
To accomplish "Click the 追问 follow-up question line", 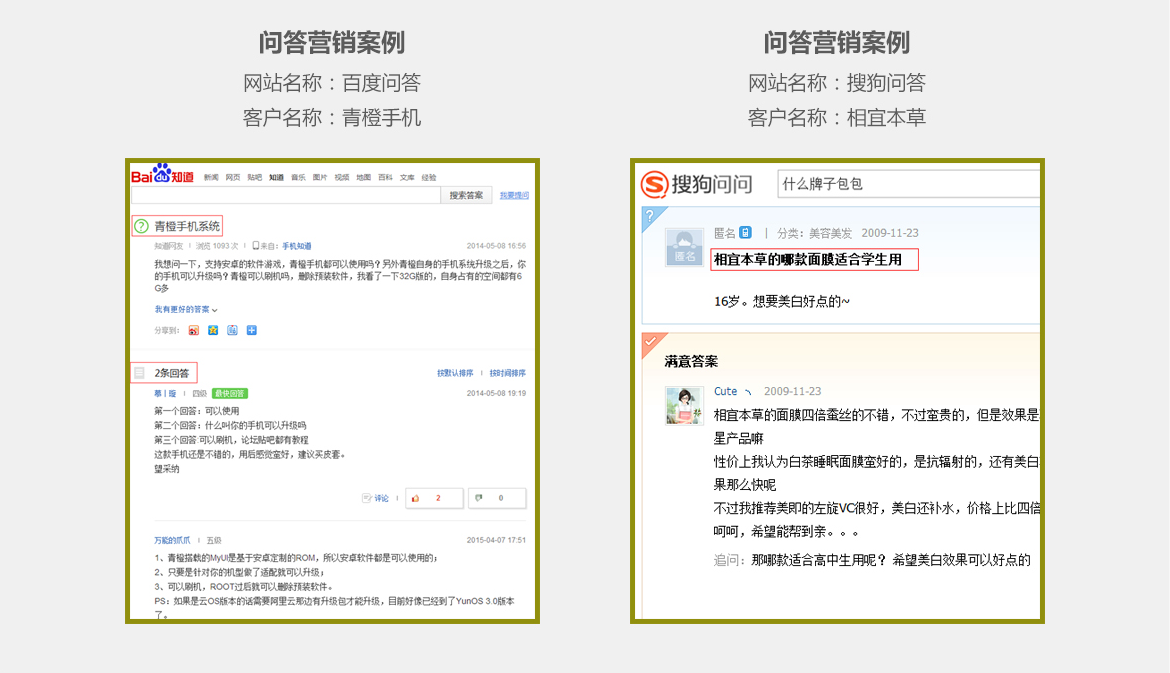I will [872, 560].
